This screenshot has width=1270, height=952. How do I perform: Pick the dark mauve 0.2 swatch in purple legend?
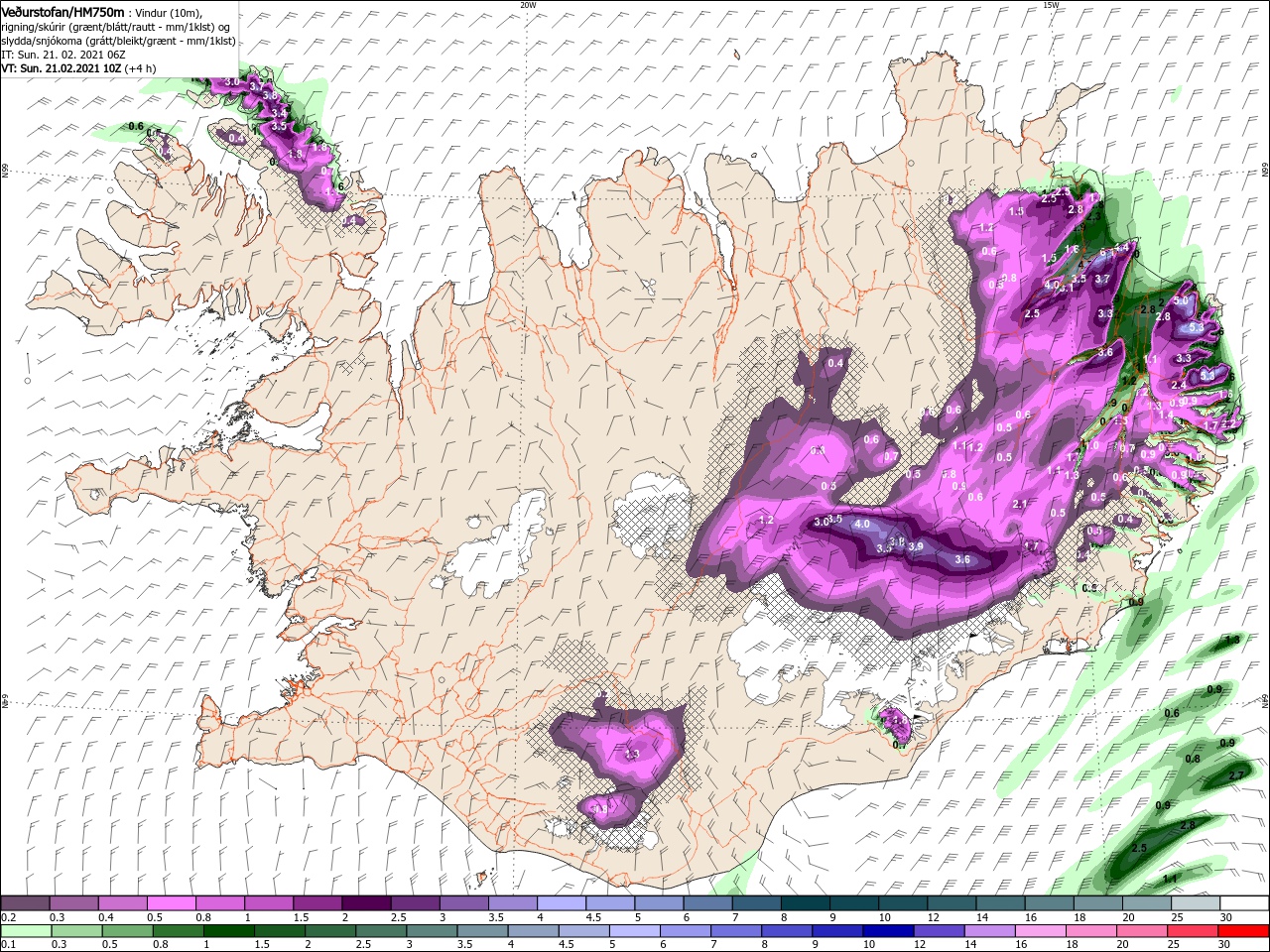coord(25,903)
